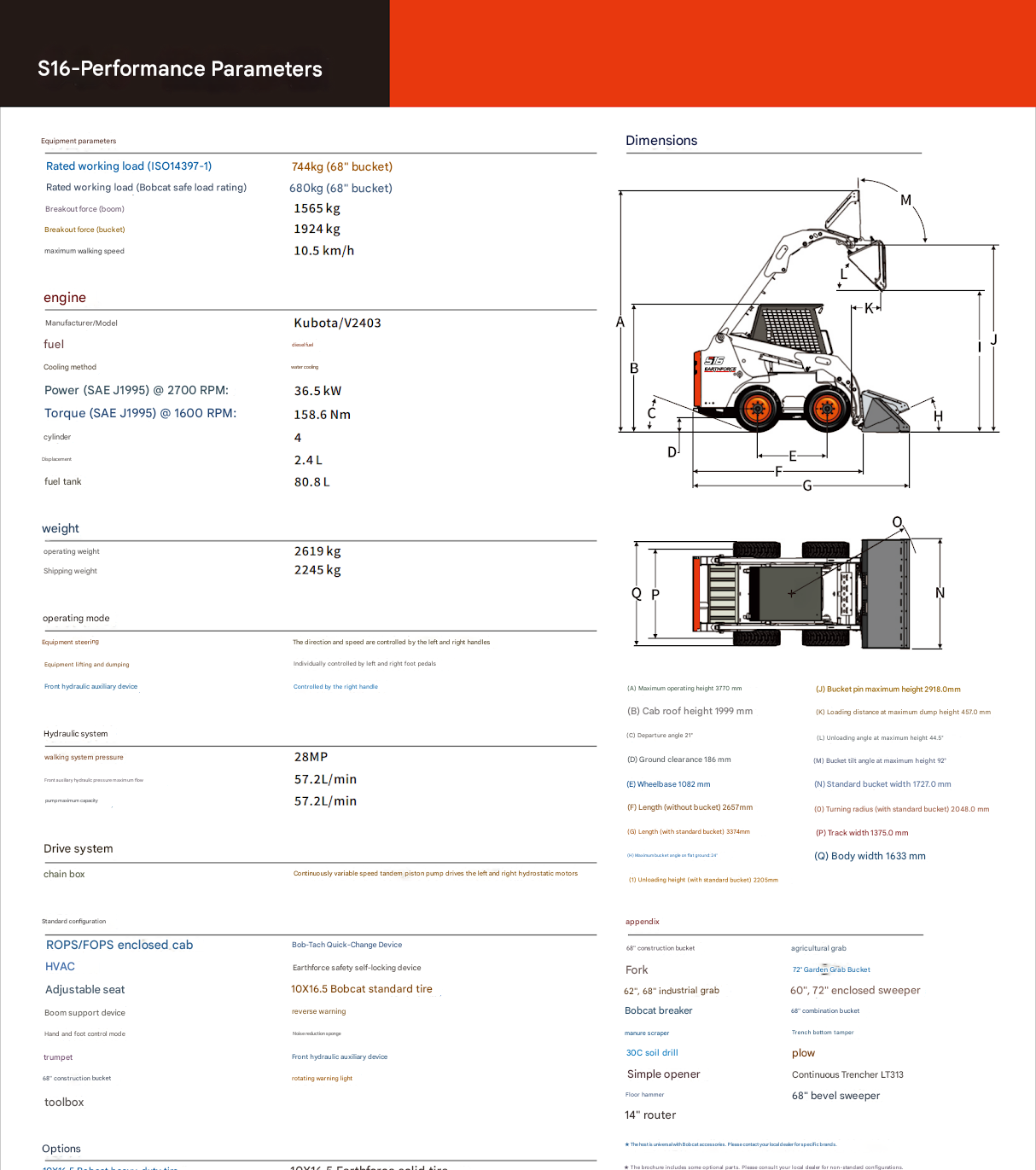
Task: Click the "Options" section heading
Action: (61, 1149)
